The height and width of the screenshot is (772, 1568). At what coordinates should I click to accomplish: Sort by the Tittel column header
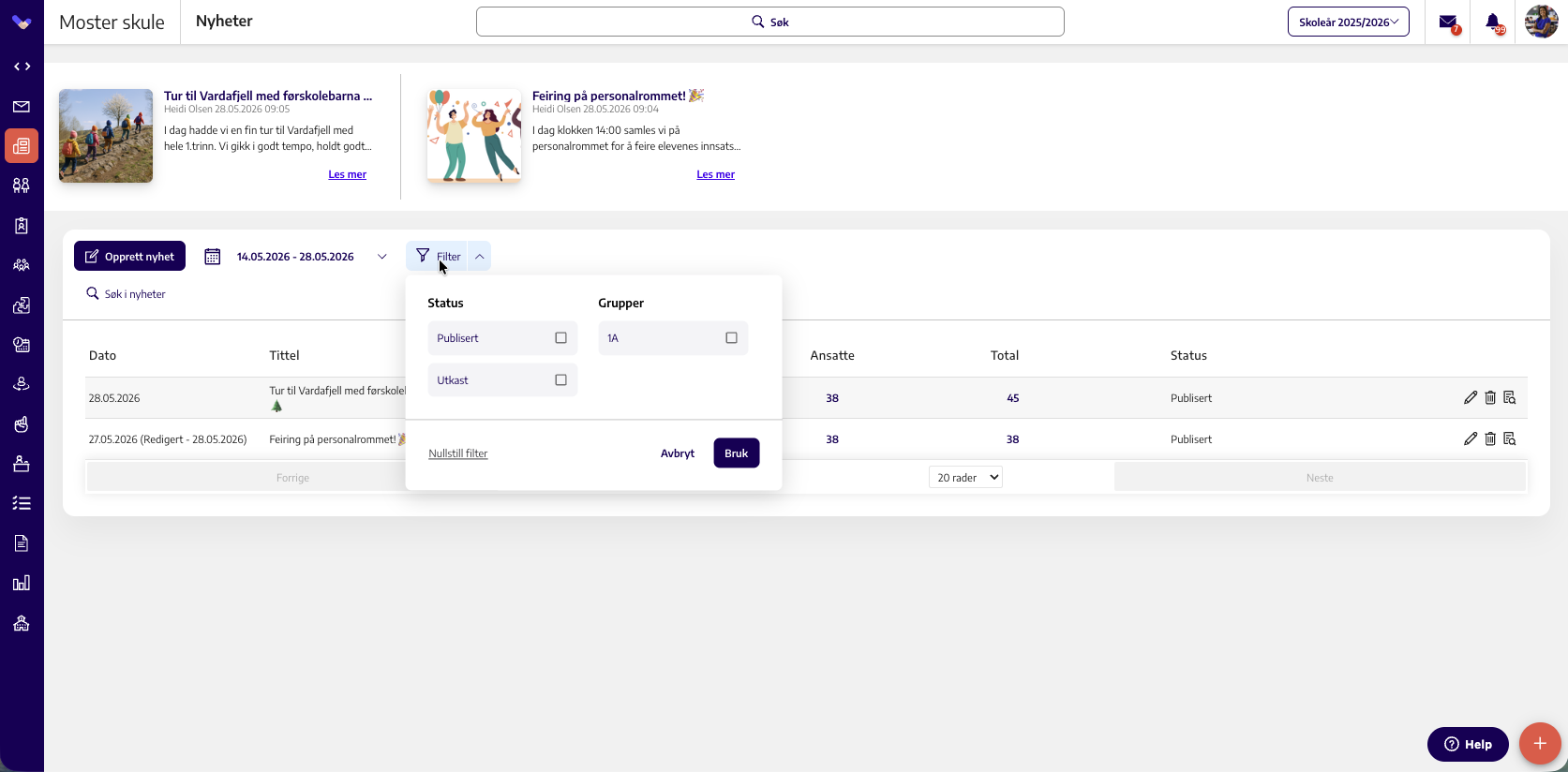tap(284, 355)
